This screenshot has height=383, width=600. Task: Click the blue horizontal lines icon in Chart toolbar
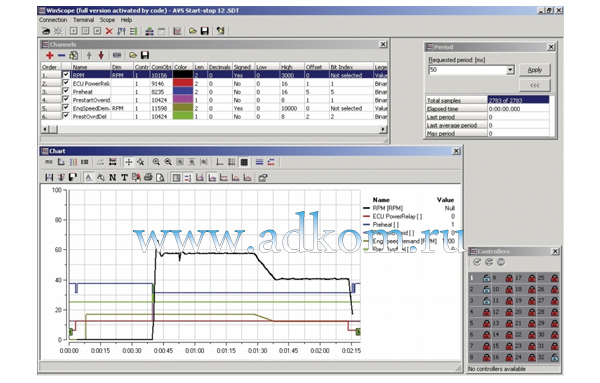click(259, 162)
